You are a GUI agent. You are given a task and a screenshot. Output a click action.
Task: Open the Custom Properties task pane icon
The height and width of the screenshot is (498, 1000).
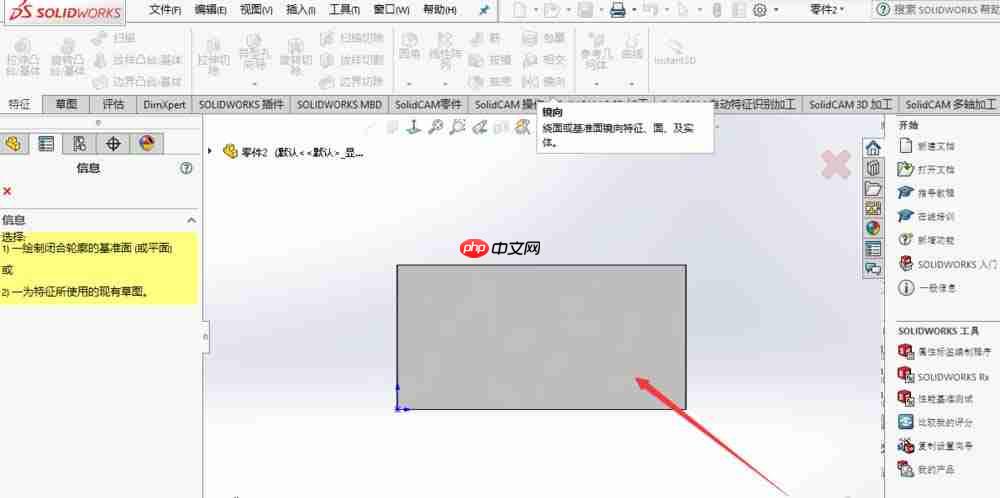click(x=872, y=248)
